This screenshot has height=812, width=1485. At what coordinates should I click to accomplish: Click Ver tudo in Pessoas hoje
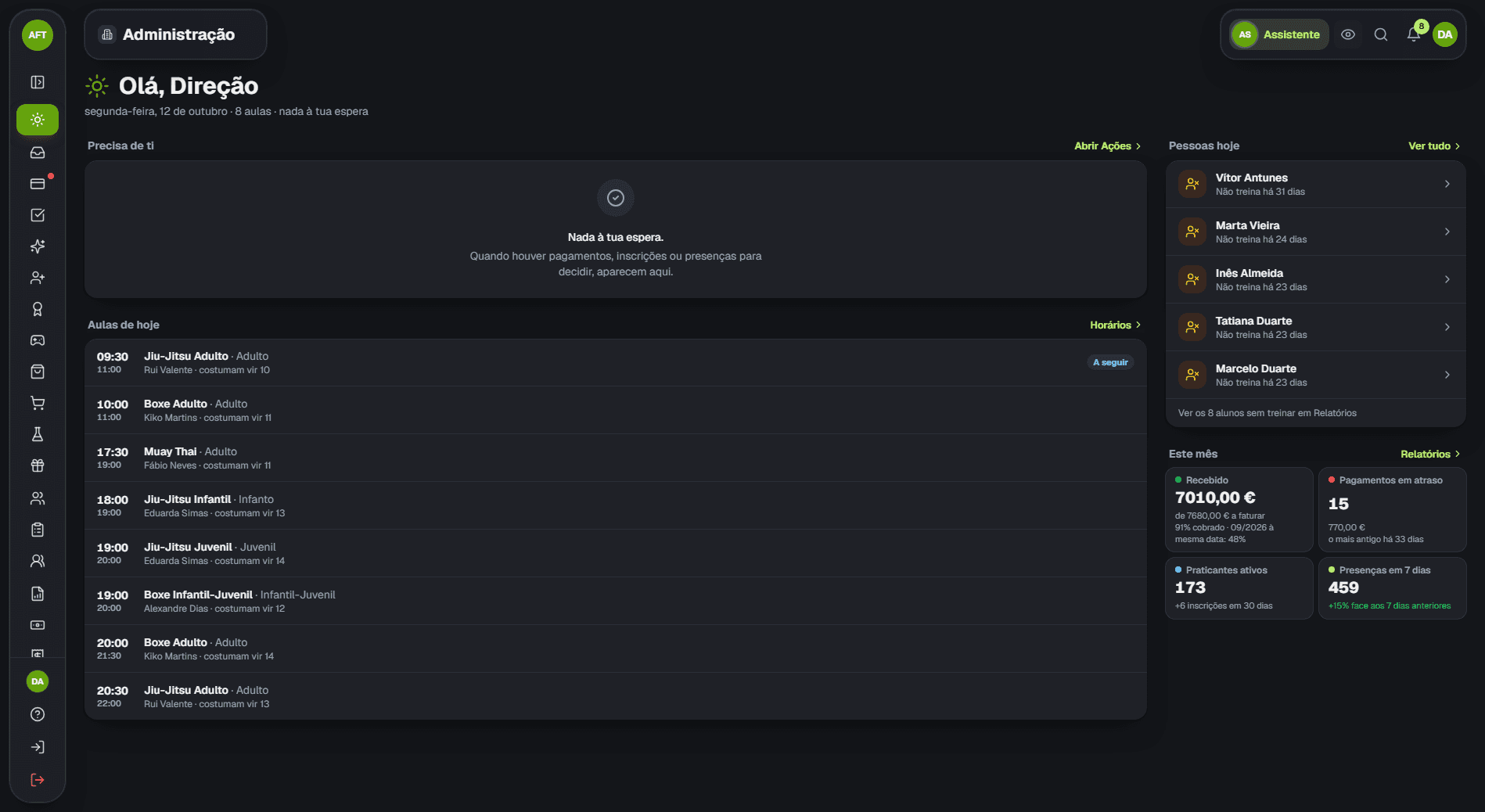1434,146
